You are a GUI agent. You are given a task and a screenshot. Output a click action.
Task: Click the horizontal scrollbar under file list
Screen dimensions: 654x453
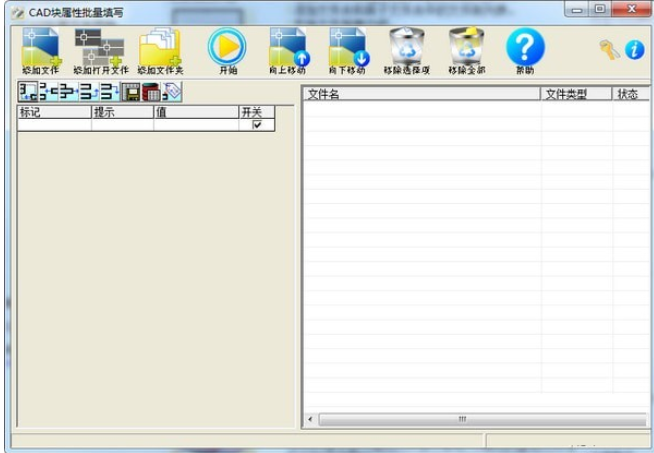pos(462,419)
